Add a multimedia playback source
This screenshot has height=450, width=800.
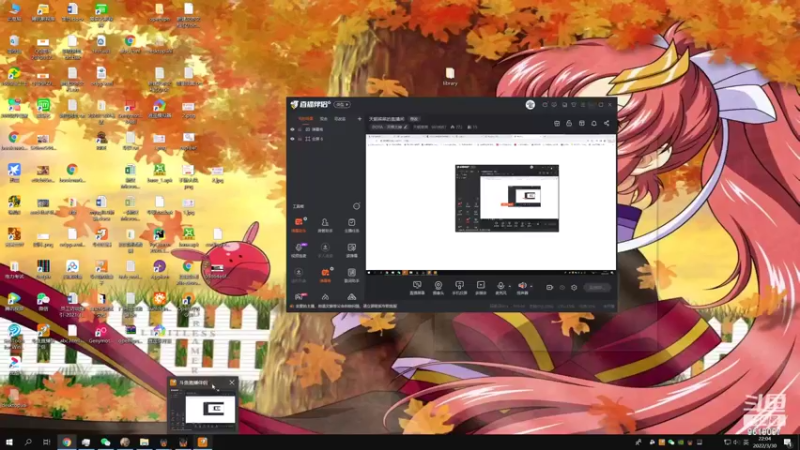coord(481,288)
